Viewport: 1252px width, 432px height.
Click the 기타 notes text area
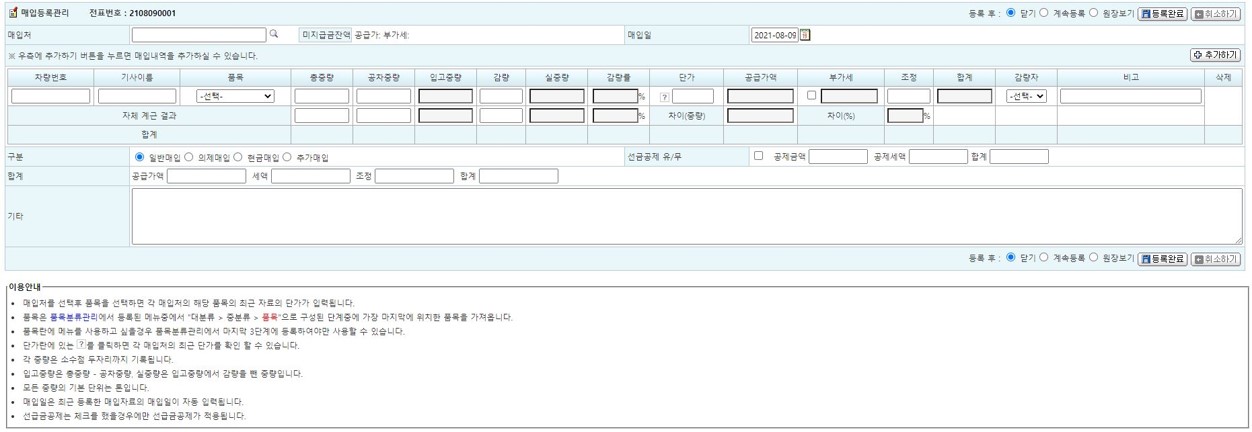click(x=687, y=217)
